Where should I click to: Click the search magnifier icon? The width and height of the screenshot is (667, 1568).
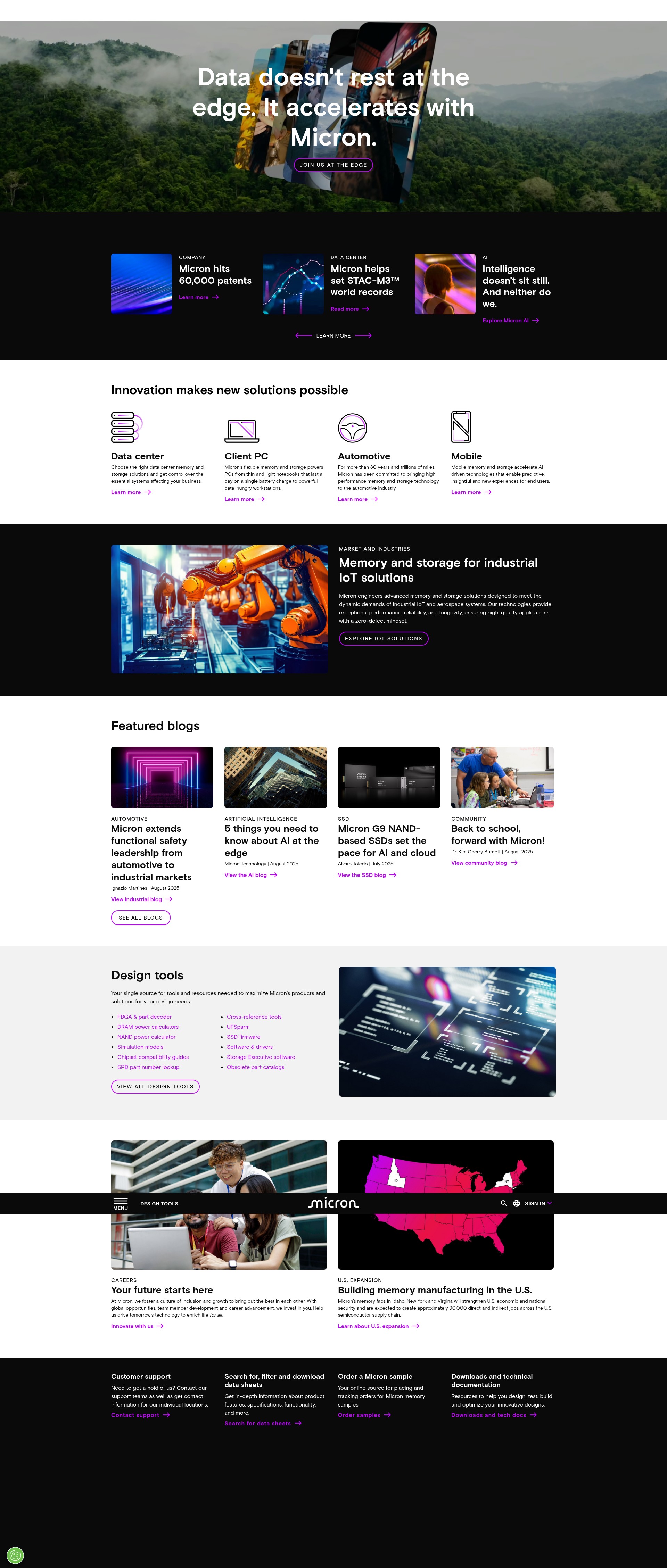[x=504, y=1203]
